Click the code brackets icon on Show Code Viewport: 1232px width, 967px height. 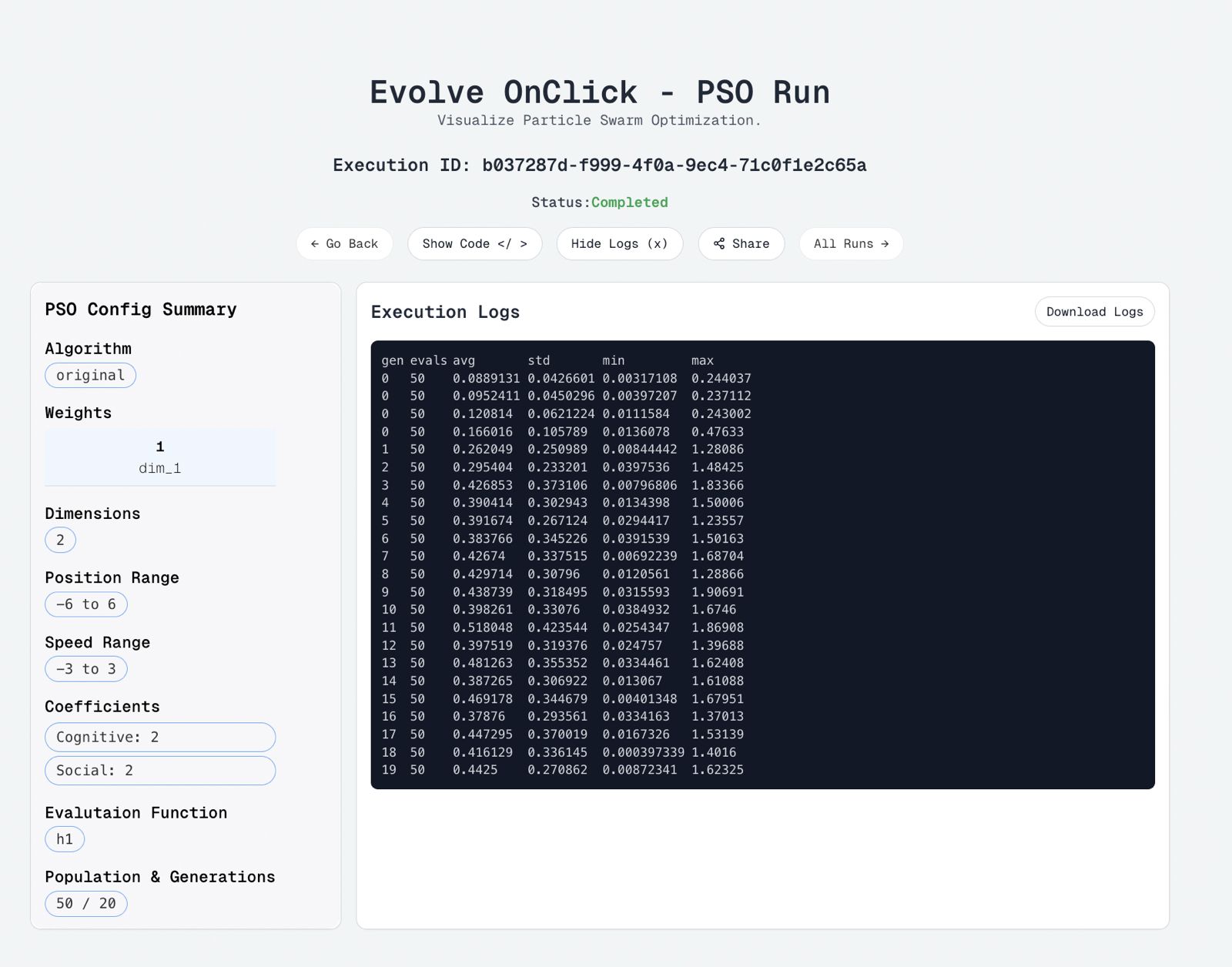click(x=513, y=243)
